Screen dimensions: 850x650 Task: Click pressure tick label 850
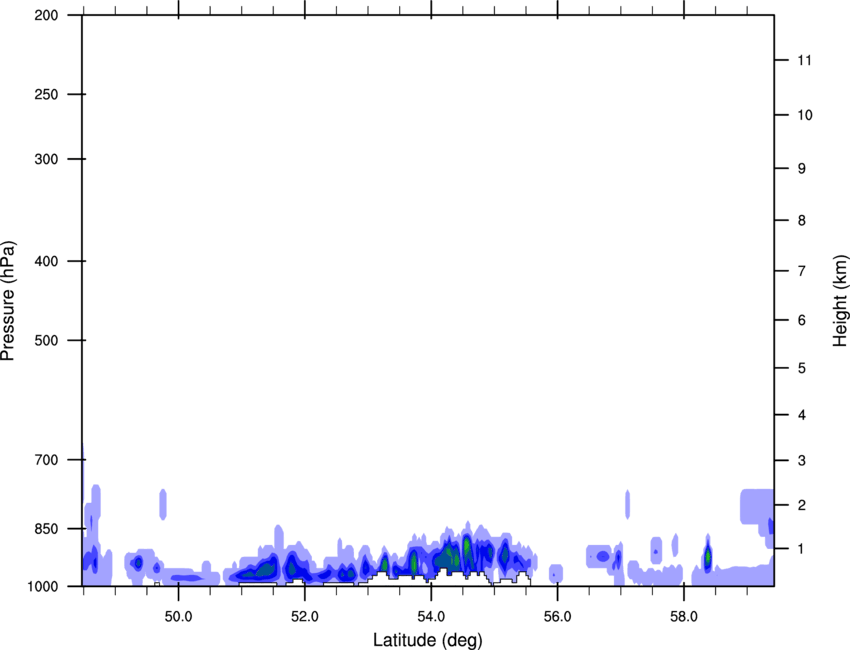[x=46, y=529]
